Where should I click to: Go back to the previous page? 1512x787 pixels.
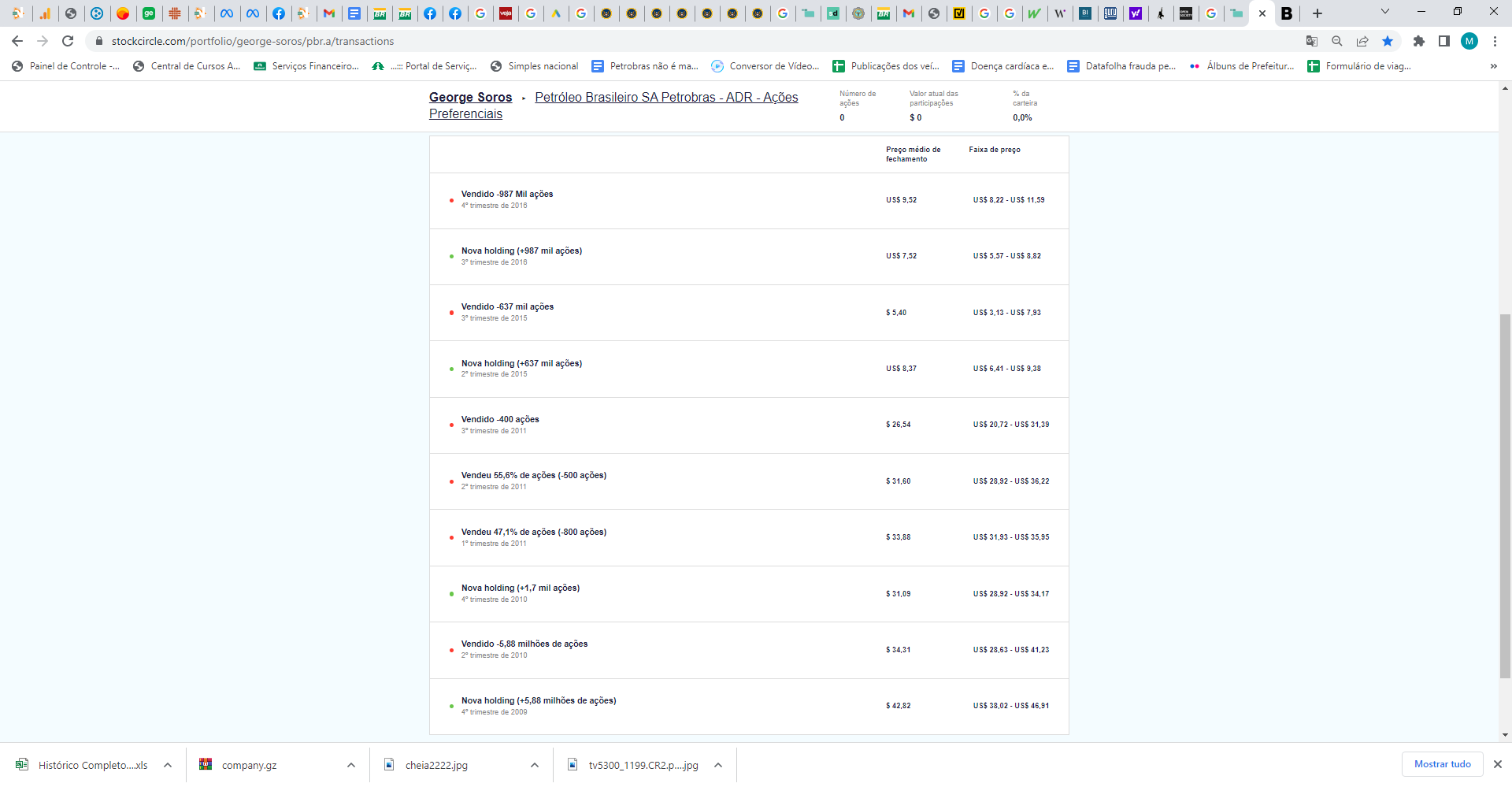(x=17, y=41)
